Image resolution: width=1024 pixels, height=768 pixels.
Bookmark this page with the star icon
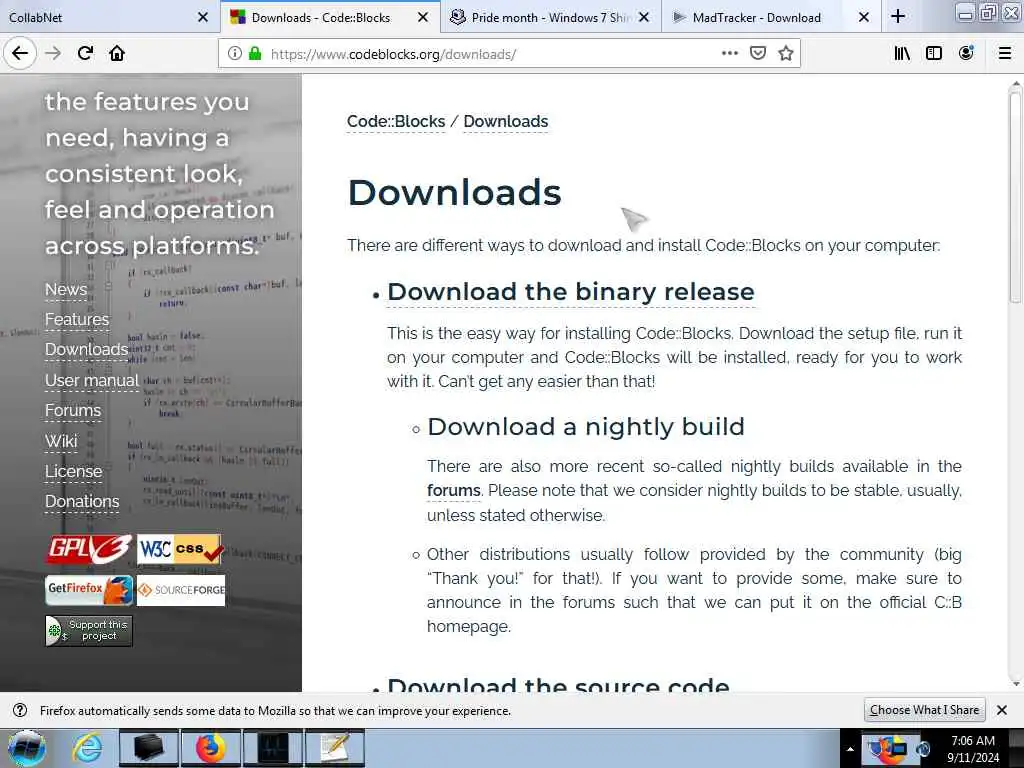pyautogui.click(x=786, y=53)
